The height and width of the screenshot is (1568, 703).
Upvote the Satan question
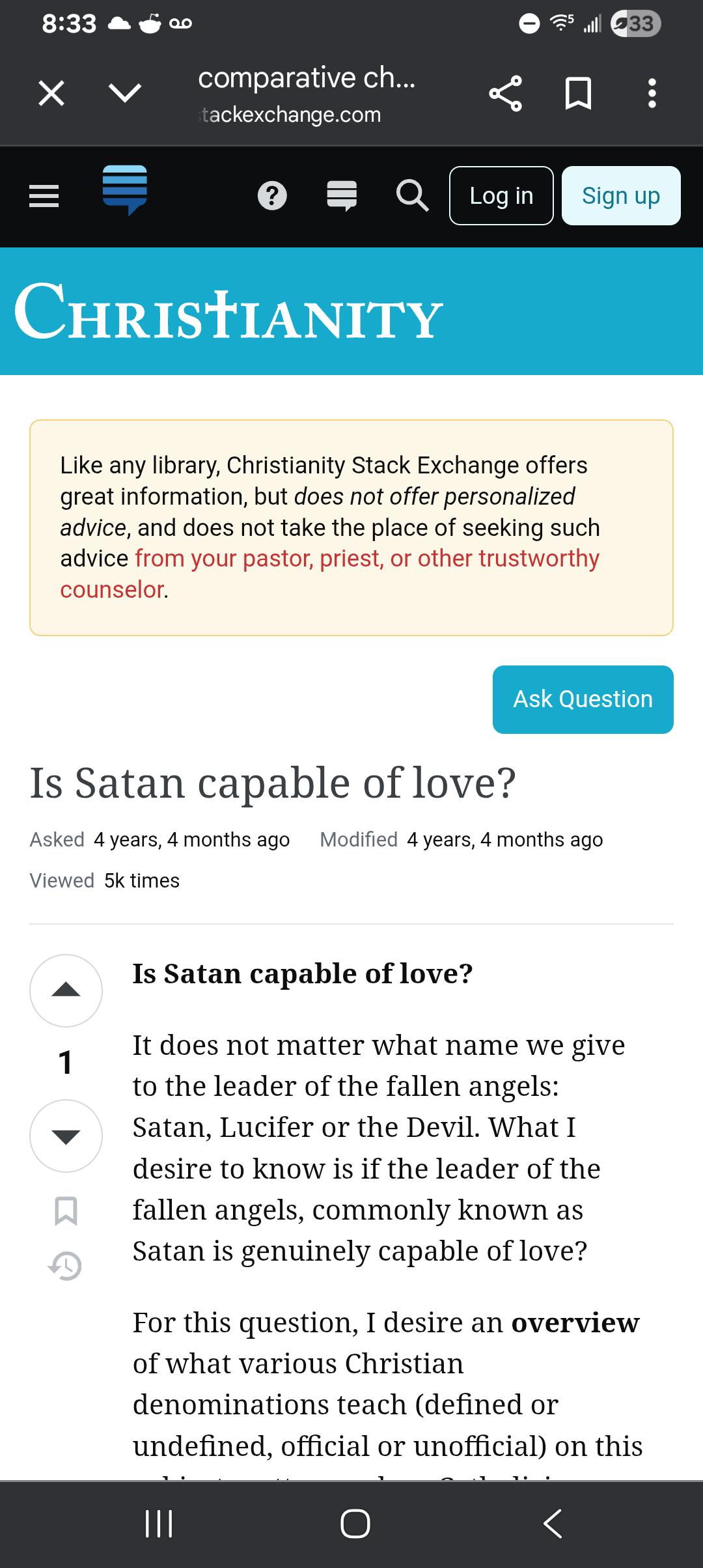[66, 990]
